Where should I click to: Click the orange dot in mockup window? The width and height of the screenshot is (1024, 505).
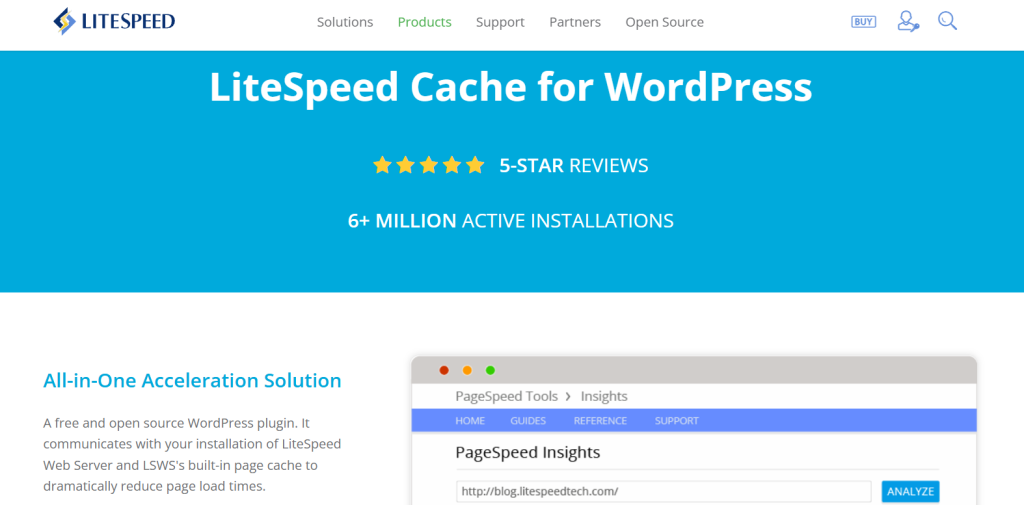[467, 370]
